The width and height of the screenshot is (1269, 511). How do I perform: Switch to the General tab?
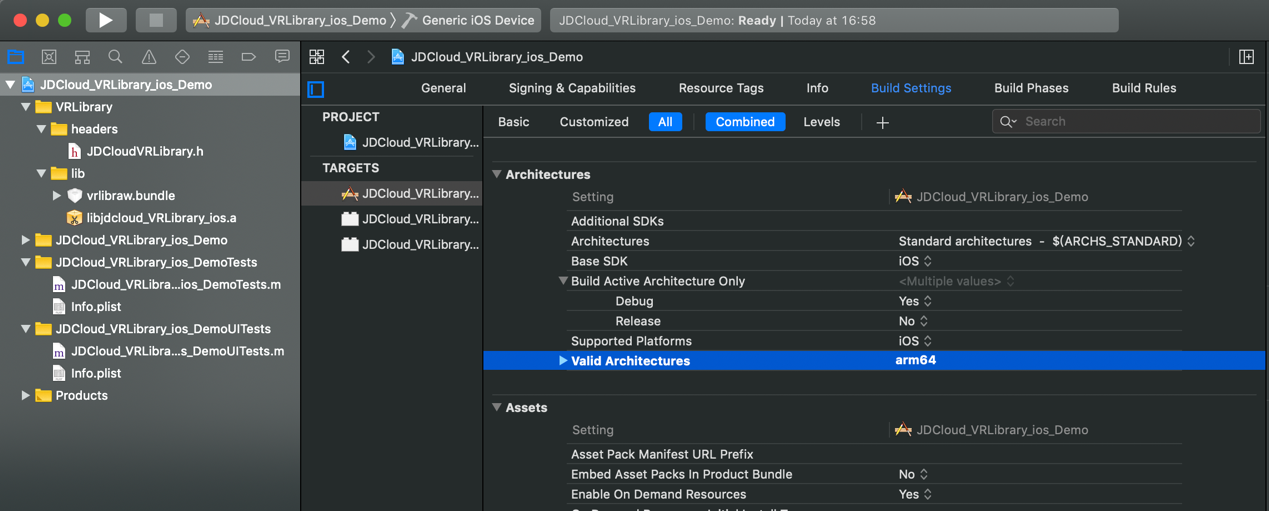(443, 88)
